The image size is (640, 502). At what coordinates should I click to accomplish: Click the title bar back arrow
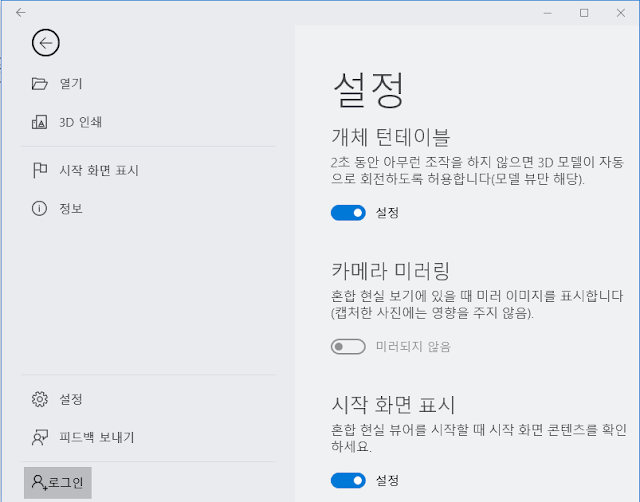click(20, 13)
